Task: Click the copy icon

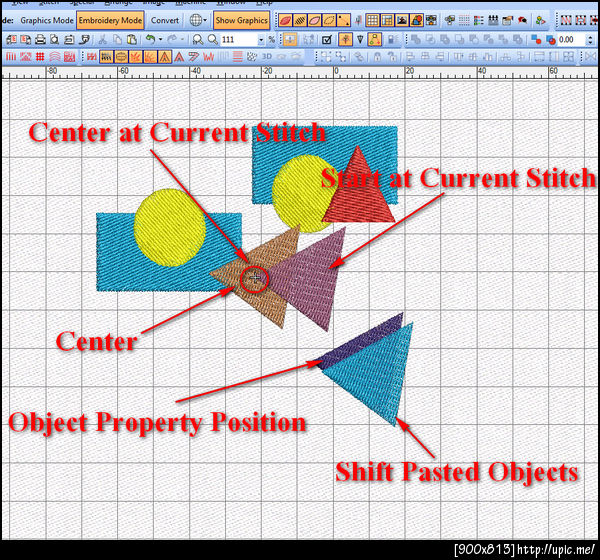Action: pos(117,39)
